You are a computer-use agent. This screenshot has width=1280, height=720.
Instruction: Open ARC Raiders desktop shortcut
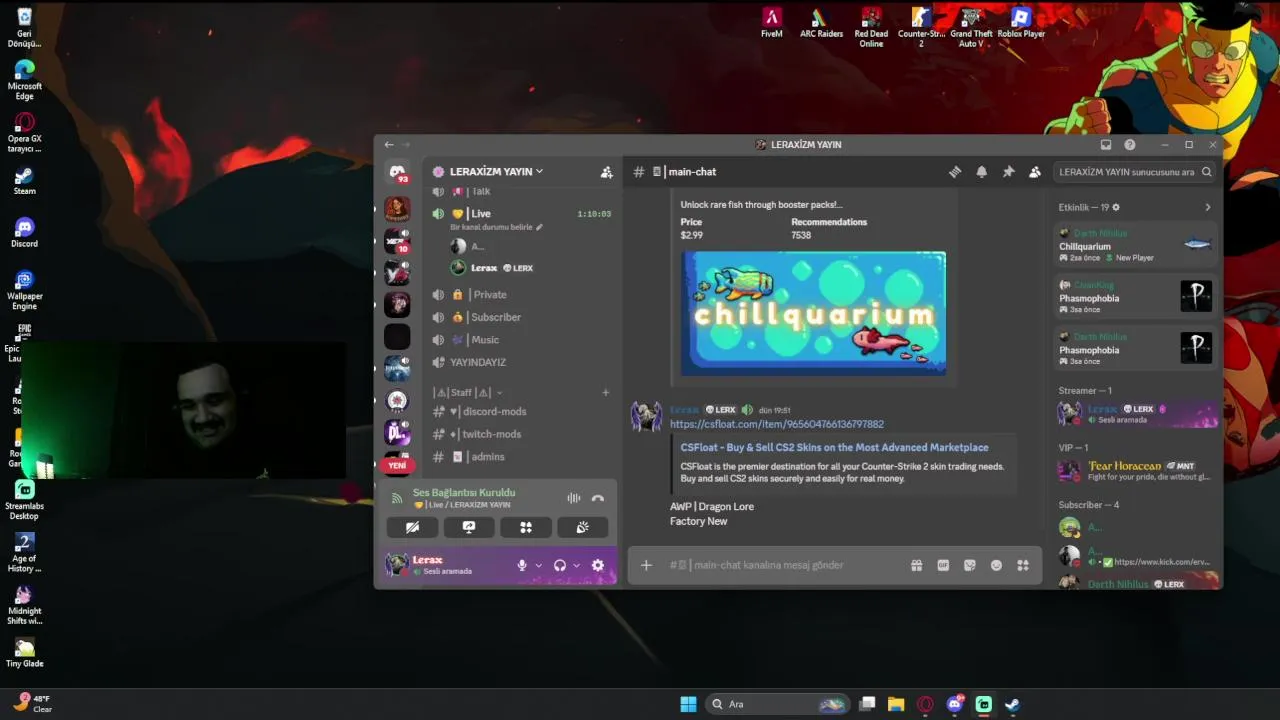(x=821, y=22)
